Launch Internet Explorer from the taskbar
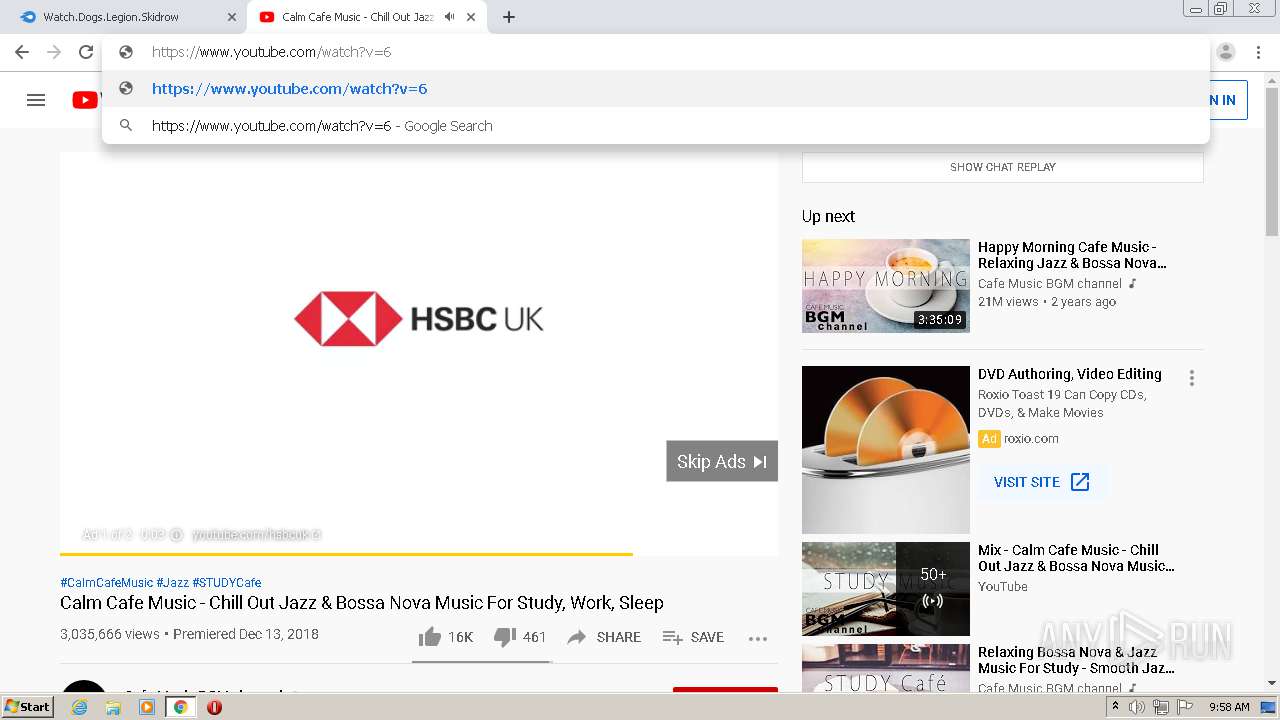This screenshot has height=720, width=1280. [79, 707]
